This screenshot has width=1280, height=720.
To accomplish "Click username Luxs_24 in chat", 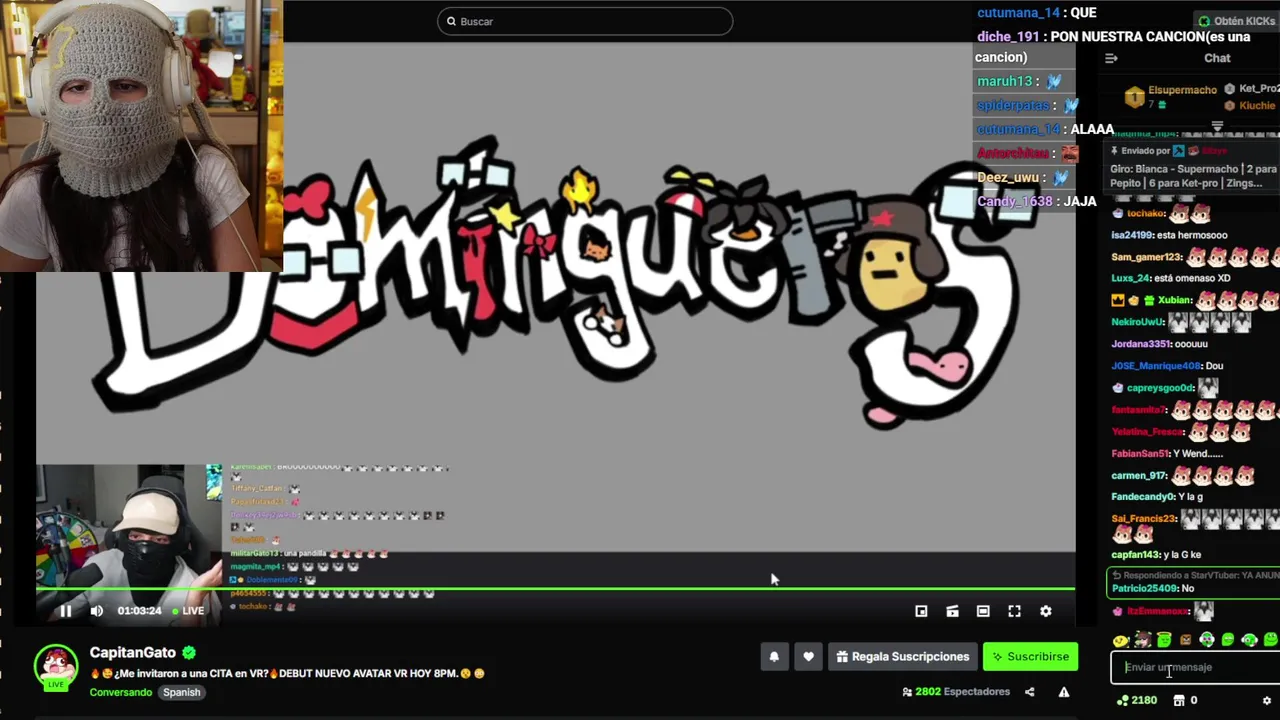I will click(1130, 278).
